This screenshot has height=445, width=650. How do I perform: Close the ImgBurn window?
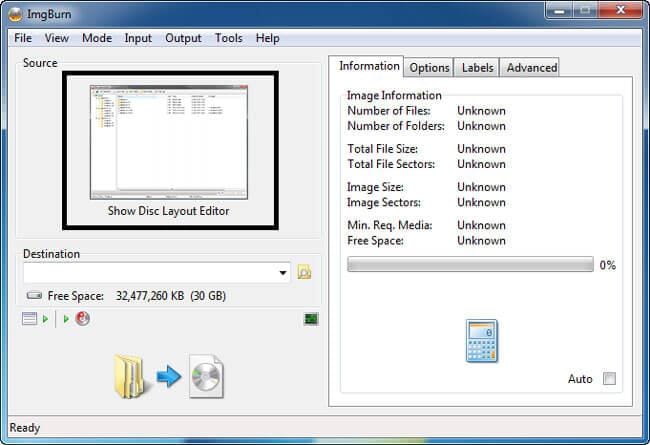click(621, 10)
